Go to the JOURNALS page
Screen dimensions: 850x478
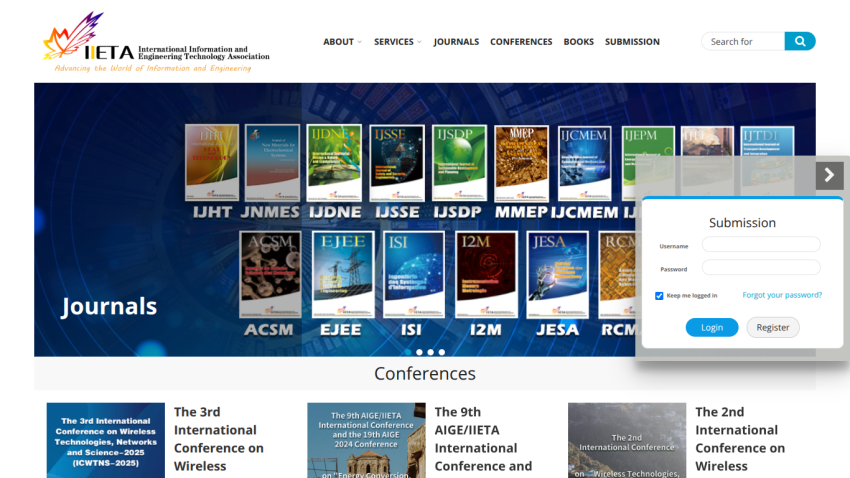[x=456, y=42]
